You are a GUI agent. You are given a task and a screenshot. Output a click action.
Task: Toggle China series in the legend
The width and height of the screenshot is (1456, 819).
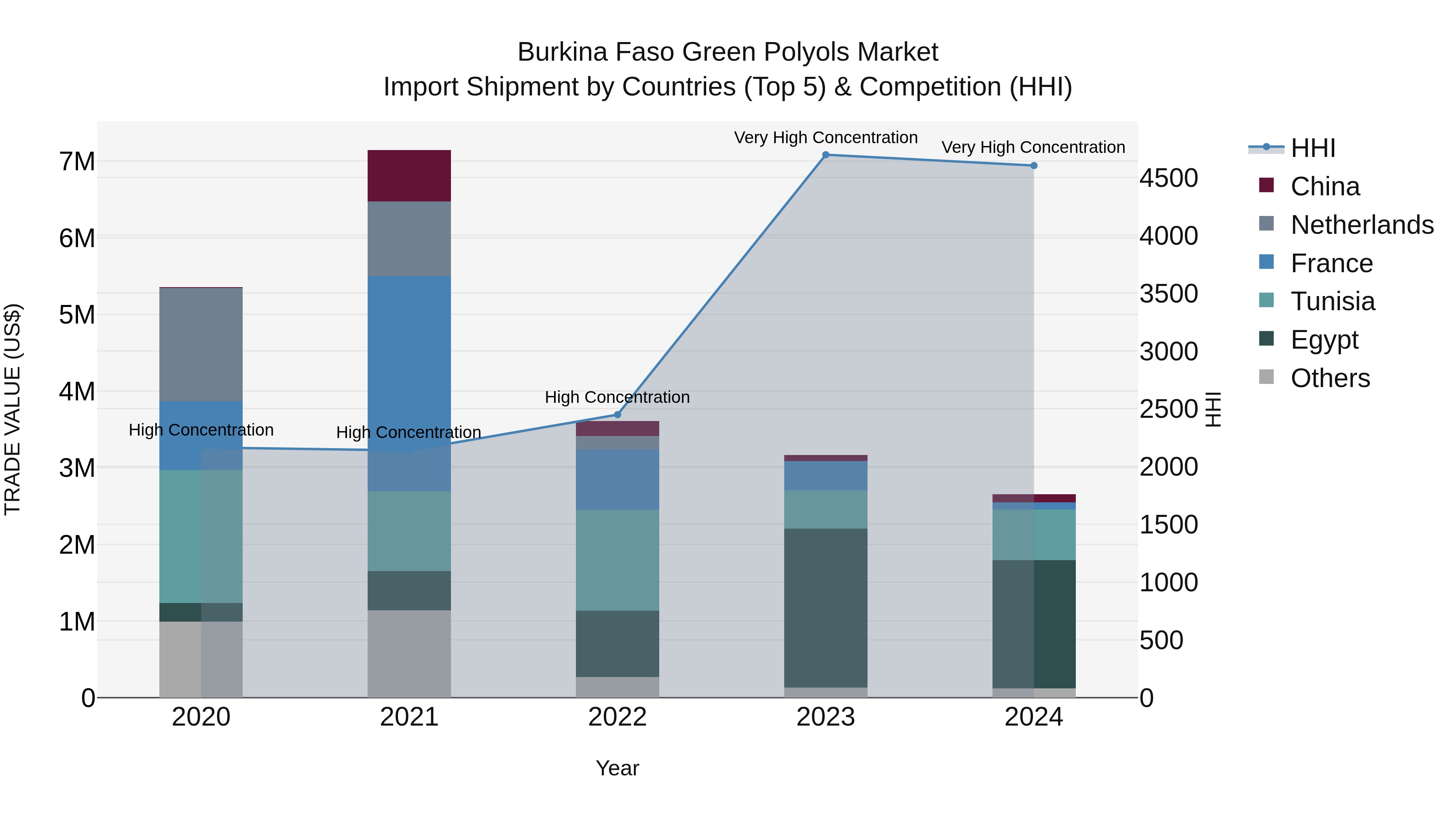(1310, 186)
